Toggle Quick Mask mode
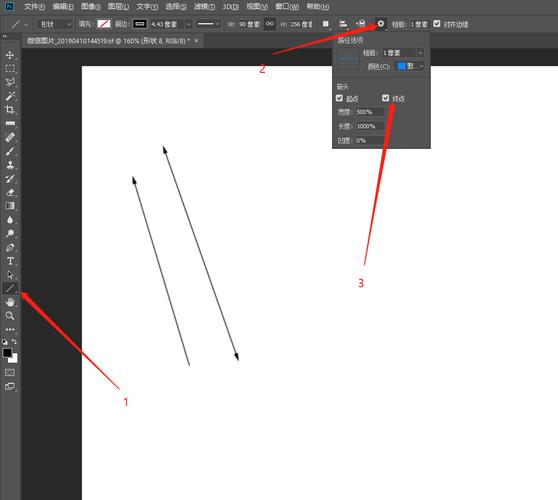This screenshot has height=500, width=558. point(10,373)
